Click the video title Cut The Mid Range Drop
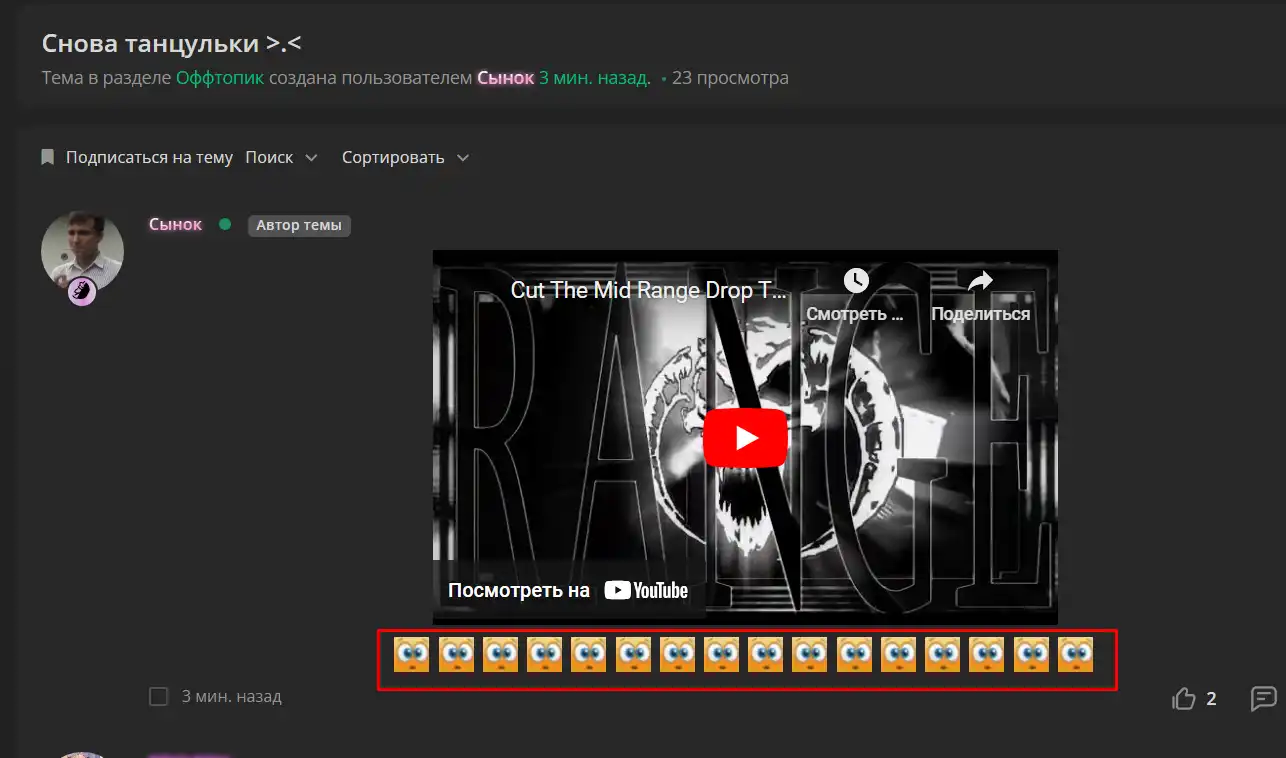This screenshot has height=758, width=1286. click(x=648, y=290)
